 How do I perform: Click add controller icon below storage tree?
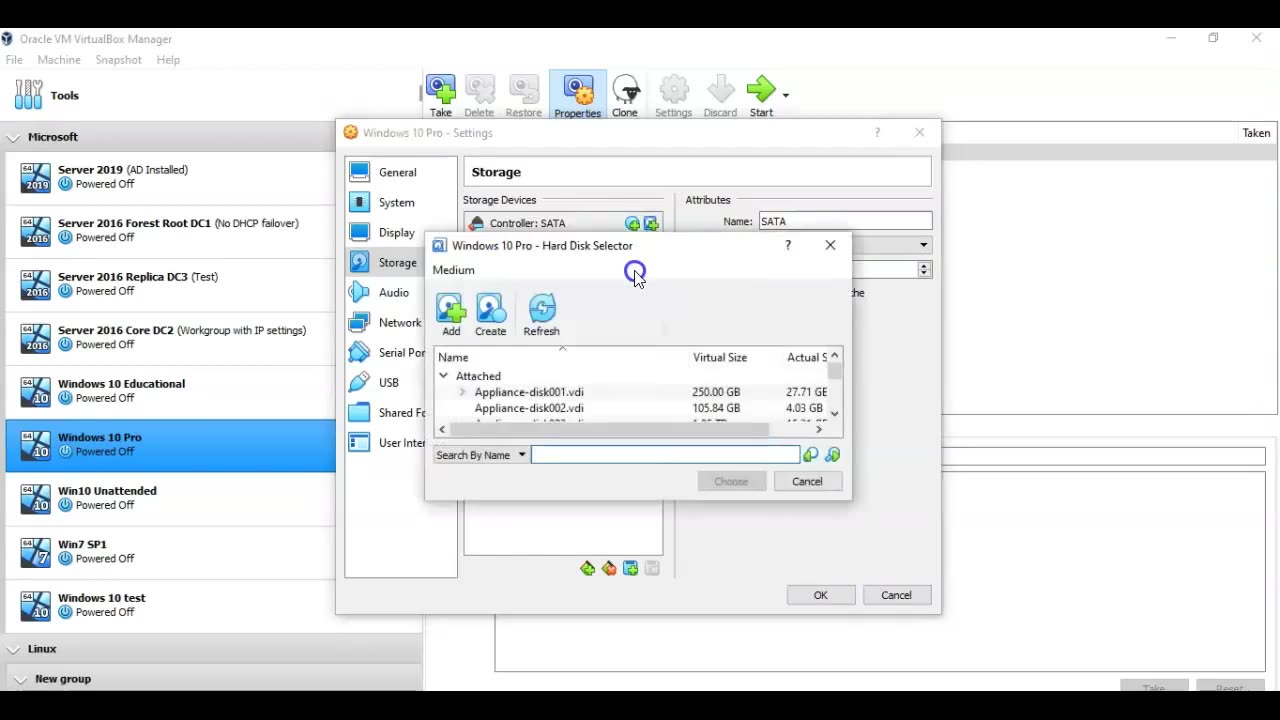tap(587, 569)
